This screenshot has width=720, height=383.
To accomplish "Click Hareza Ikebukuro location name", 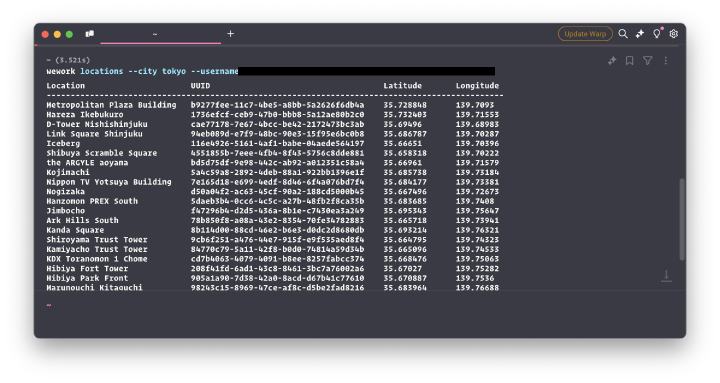I will tap(85, 114).
